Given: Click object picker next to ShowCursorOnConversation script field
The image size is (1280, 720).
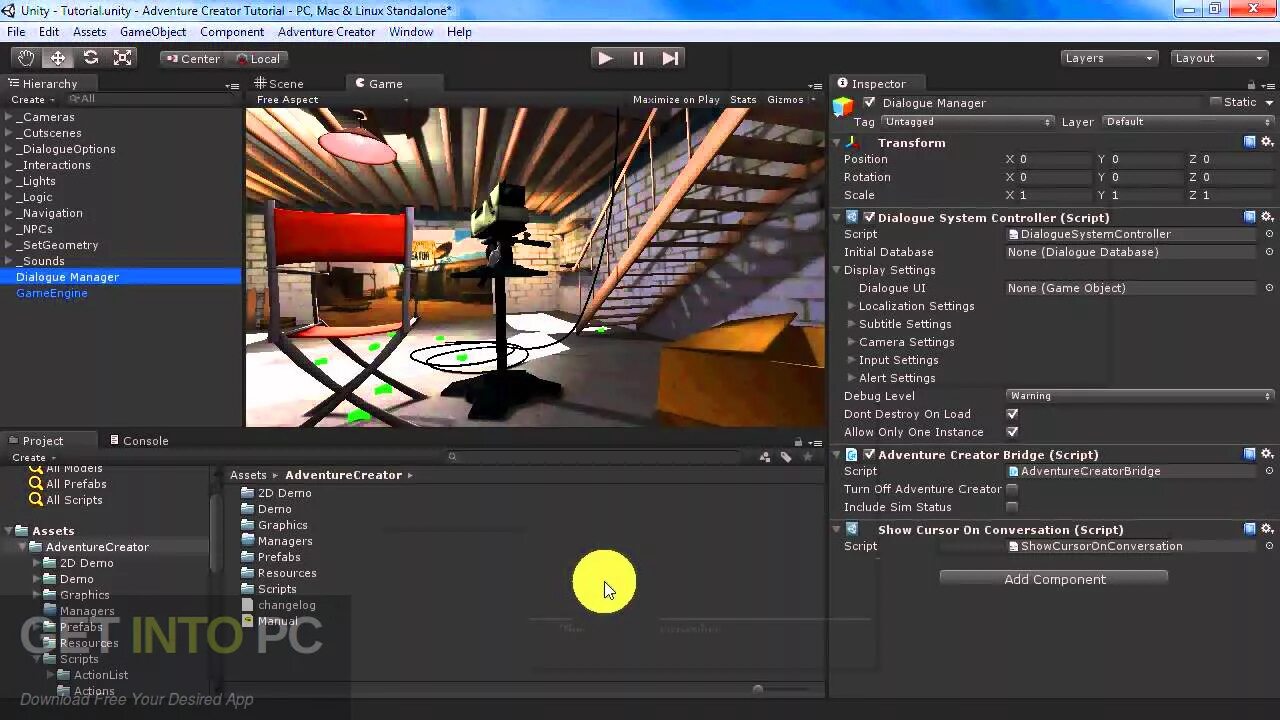Looking at the screenshot, I should tap(1269, 546).
